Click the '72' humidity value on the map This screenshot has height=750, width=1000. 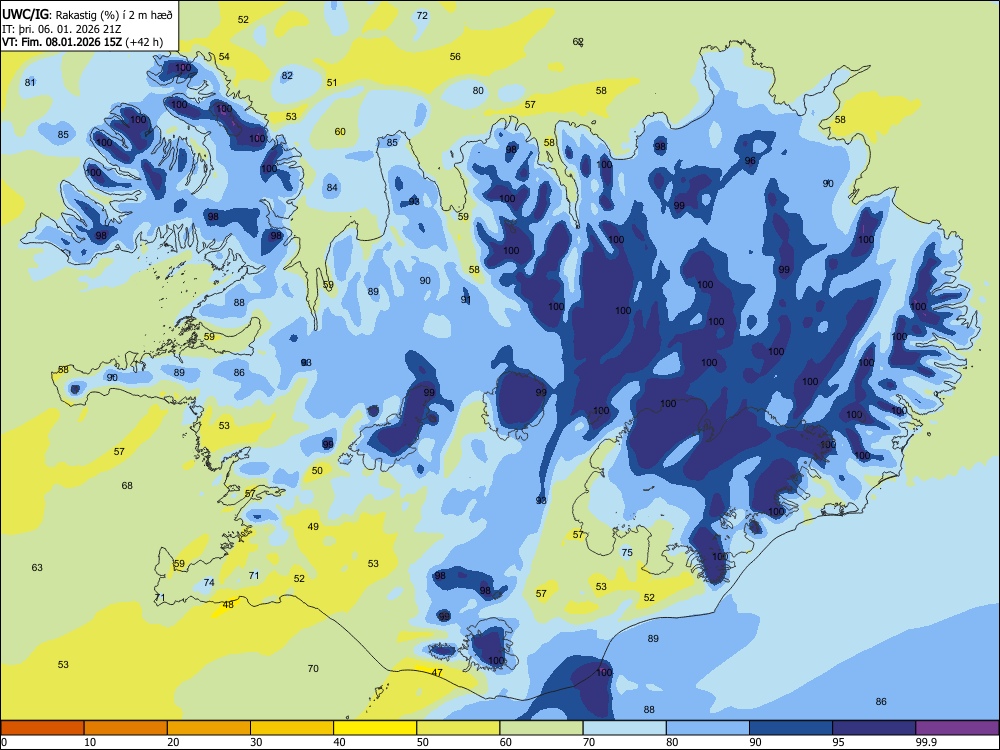[x=422, y=15]
